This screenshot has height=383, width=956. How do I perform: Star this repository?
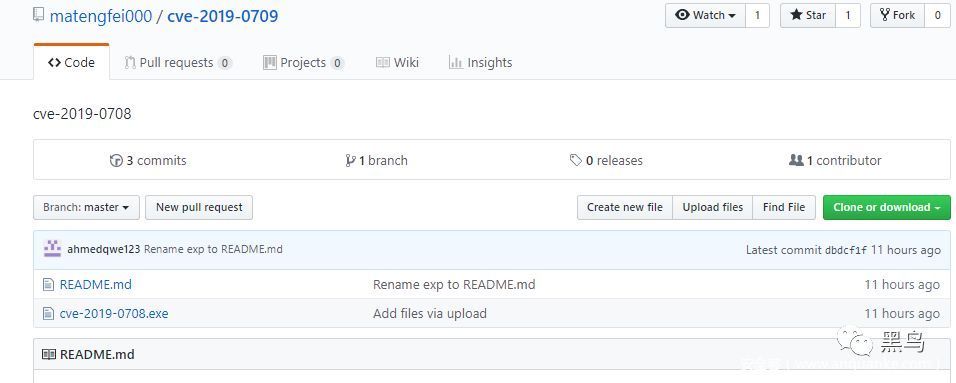coord(808,15)
